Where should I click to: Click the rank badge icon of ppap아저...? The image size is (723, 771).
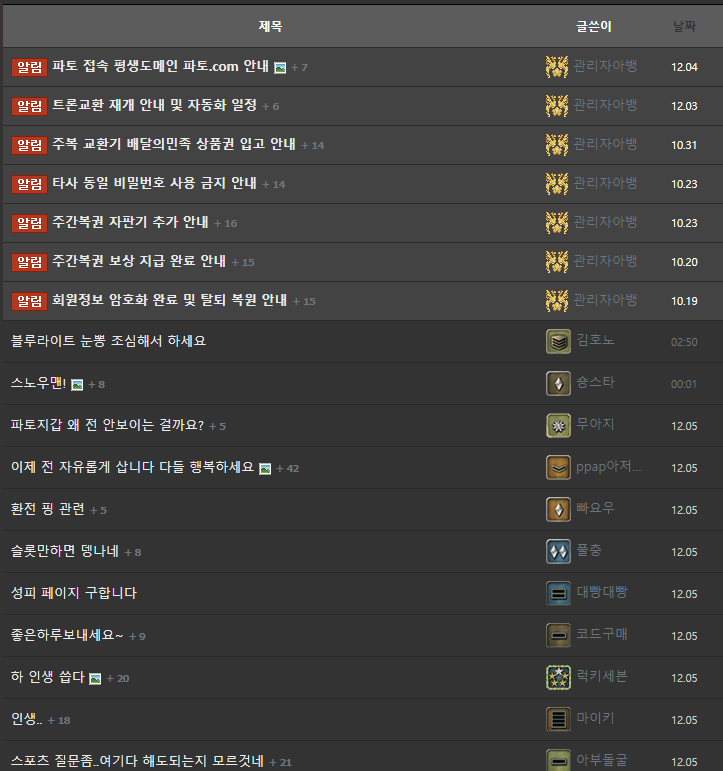558,468
